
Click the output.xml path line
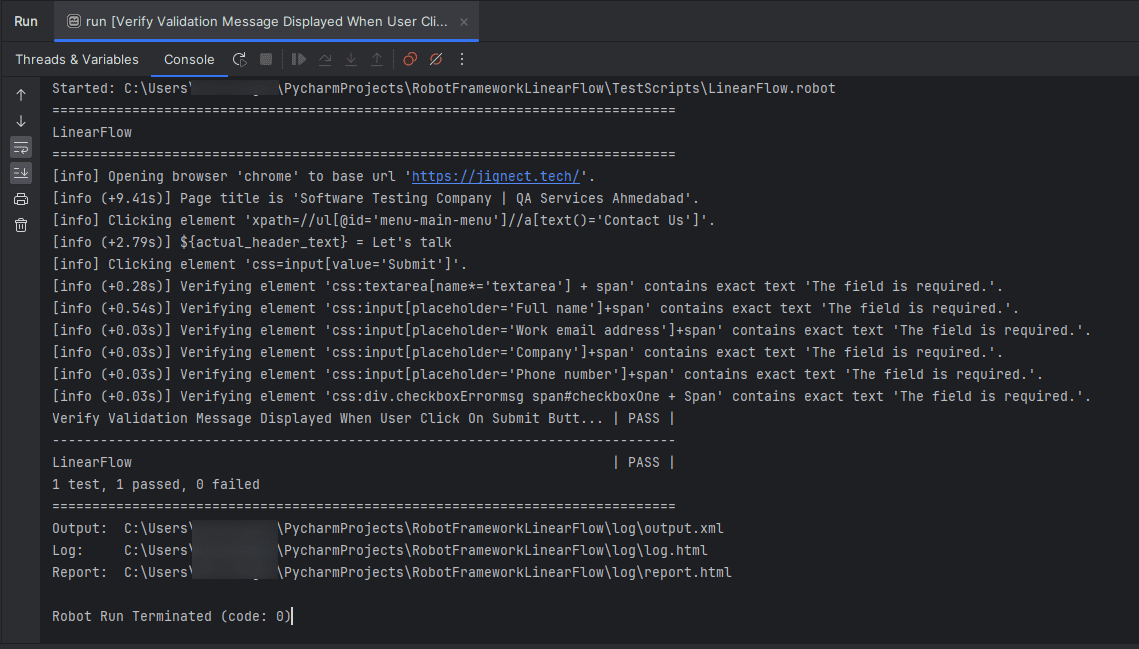pyautogui.click(x=388, y=528)
